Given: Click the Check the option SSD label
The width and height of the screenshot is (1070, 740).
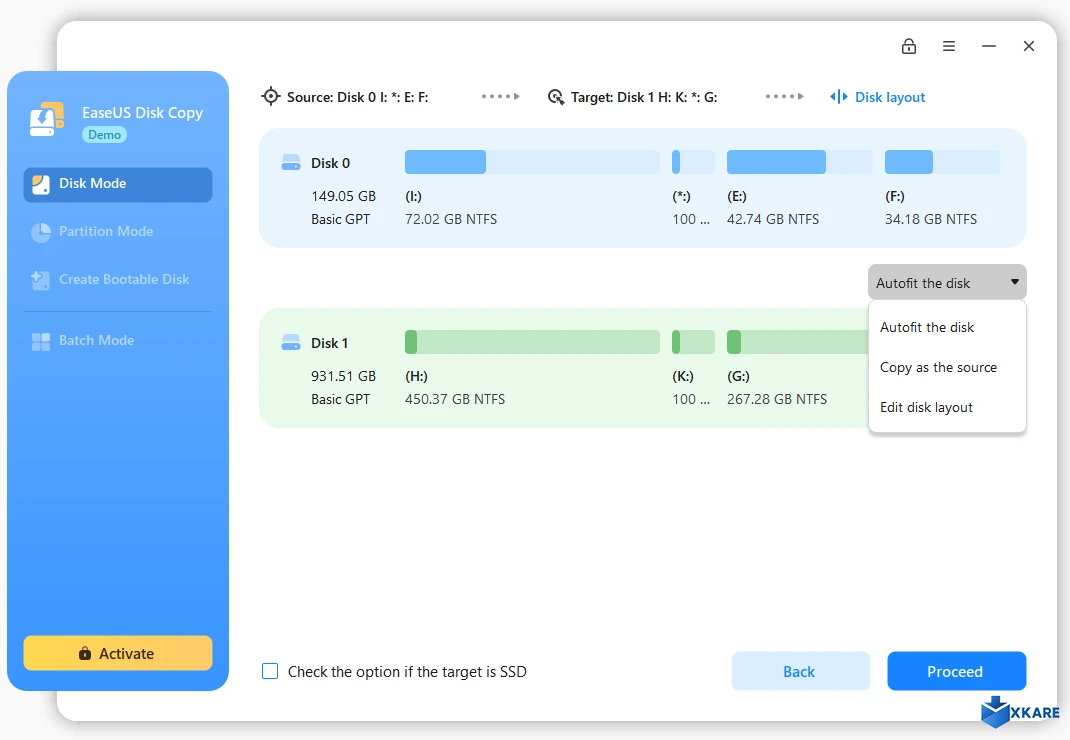Looking at the screenshot, I should coord(407,672).
